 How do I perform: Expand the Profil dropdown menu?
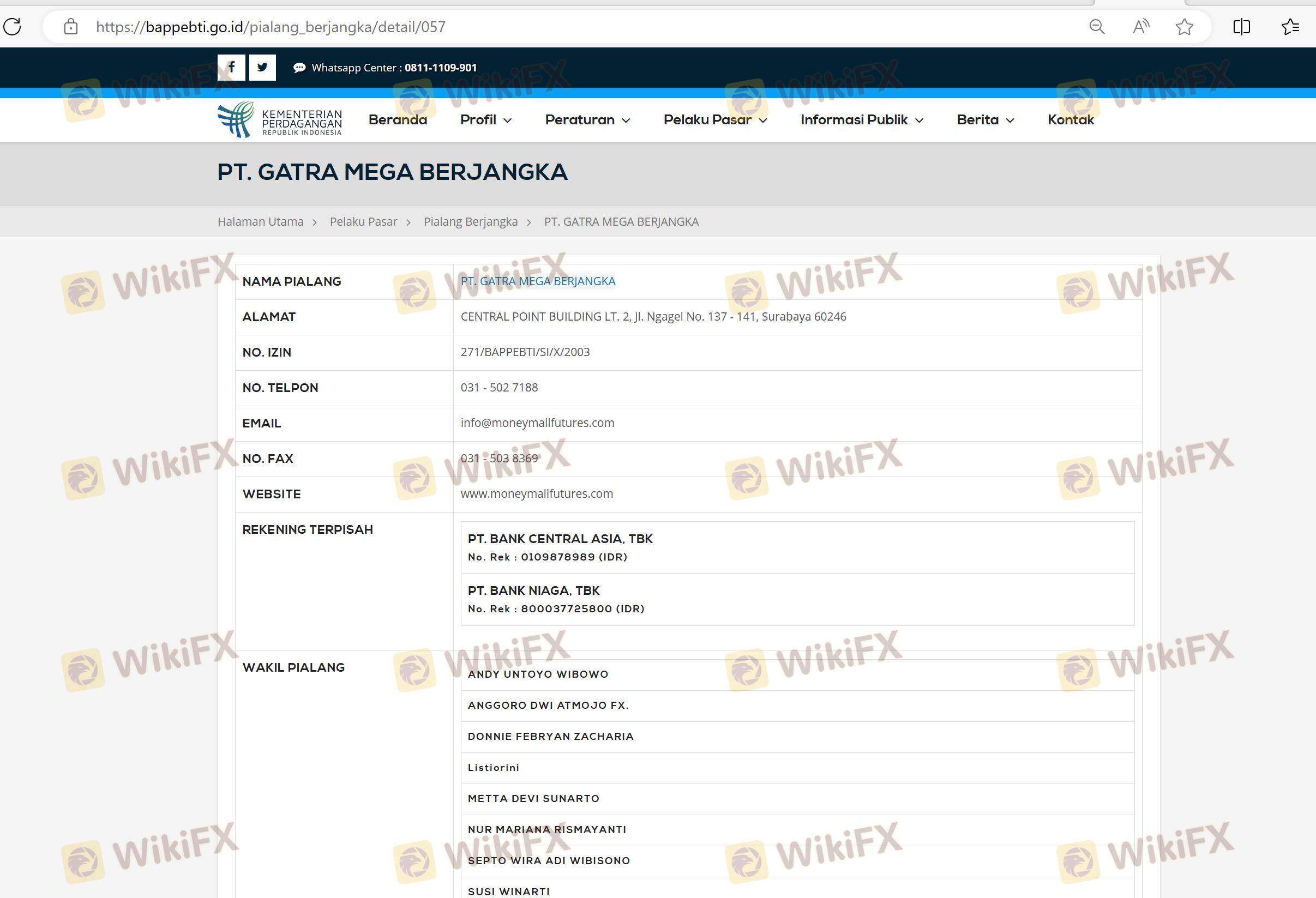pos(486,120)
